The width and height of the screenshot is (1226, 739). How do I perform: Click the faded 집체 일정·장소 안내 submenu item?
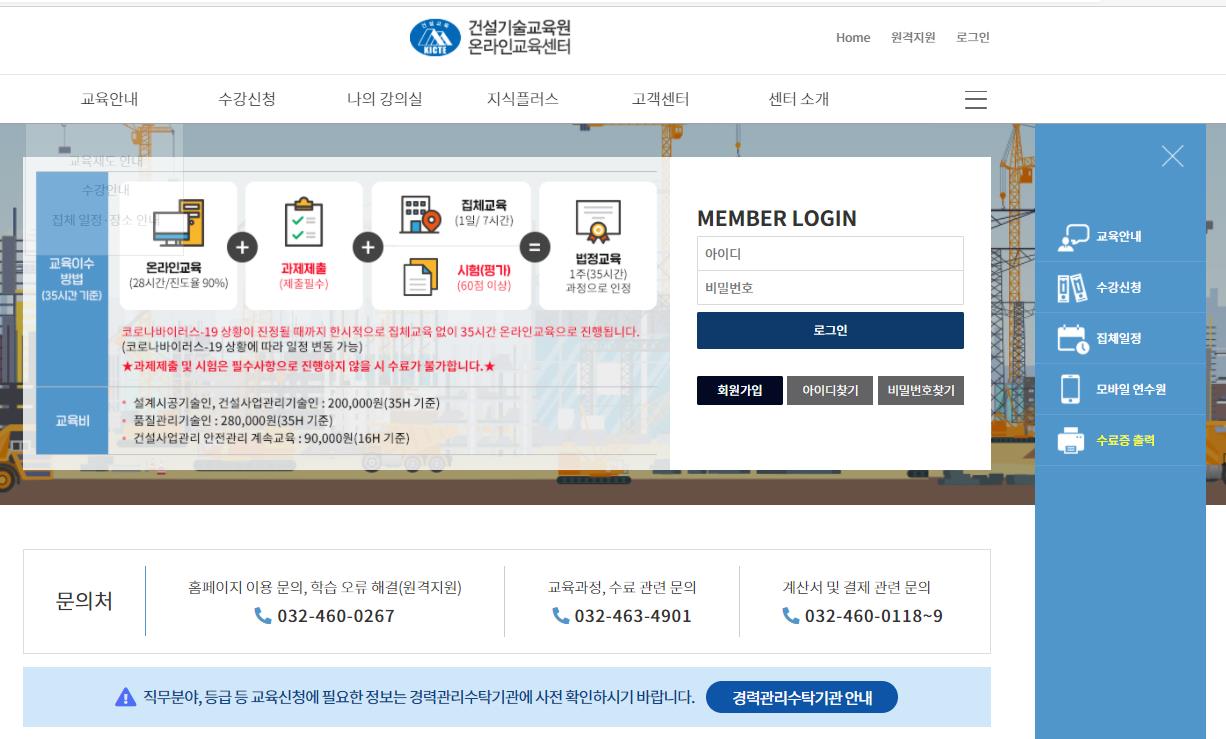pos(105,219)
